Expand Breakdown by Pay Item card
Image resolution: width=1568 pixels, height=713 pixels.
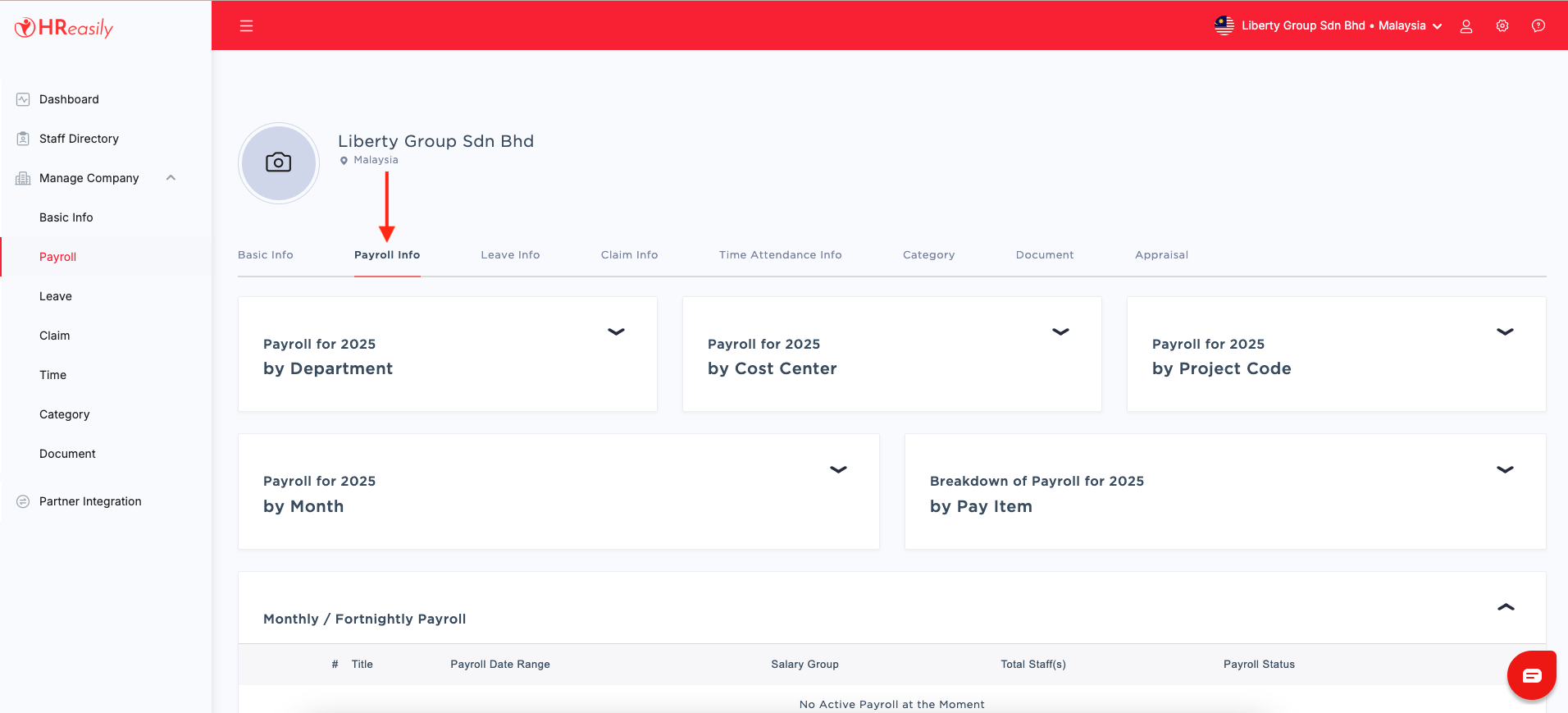pyautogui.click(x=1505, y=469)
